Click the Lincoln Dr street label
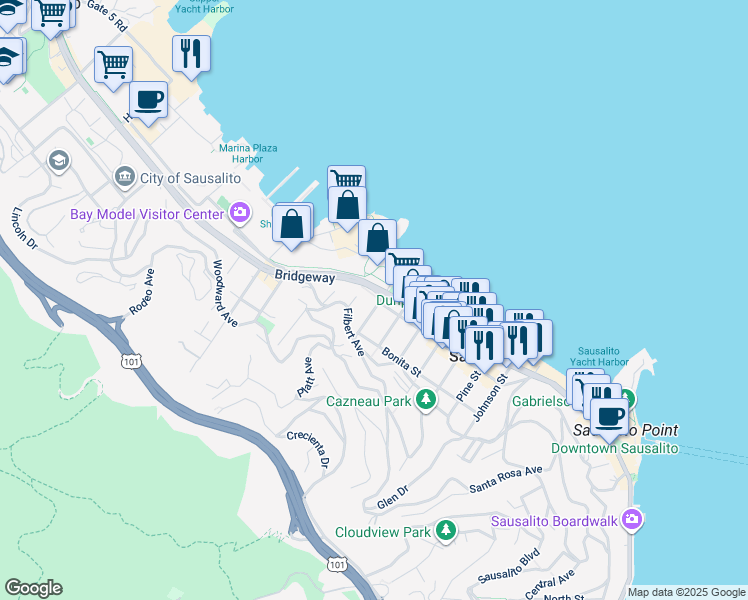748x600 pixels. click(x=24, y=228)
